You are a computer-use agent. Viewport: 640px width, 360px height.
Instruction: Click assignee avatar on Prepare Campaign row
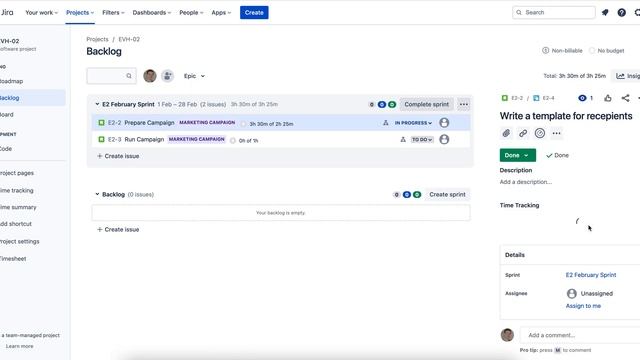click(x=444, y=123)
